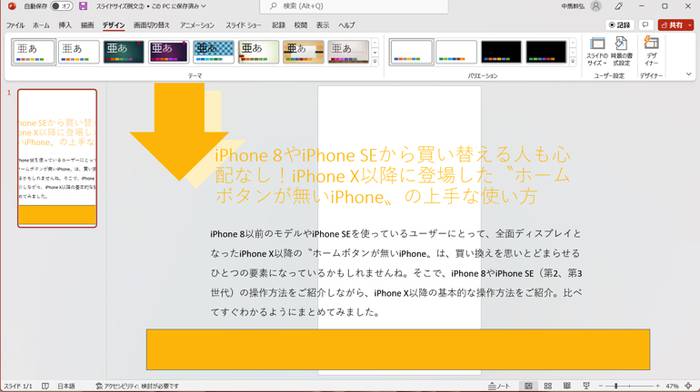Click the save icon in title bar
The height and width of the screenshot is (392, 700).
coord(83,6)
